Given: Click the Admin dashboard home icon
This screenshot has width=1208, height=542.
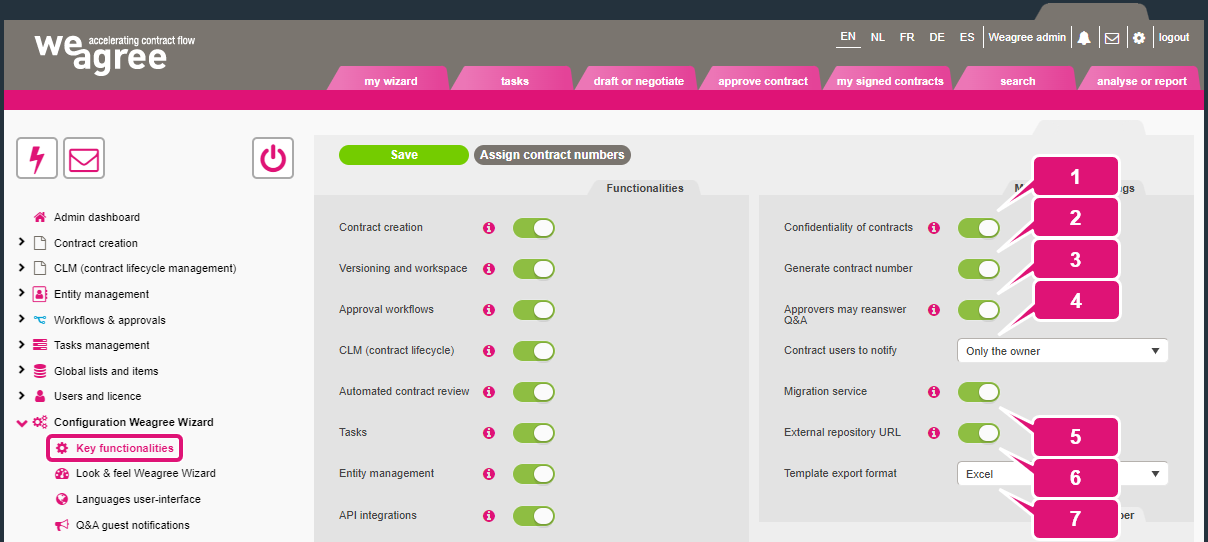Looking at the screenshot, I should pyautogui.click(x=40, y=217).
